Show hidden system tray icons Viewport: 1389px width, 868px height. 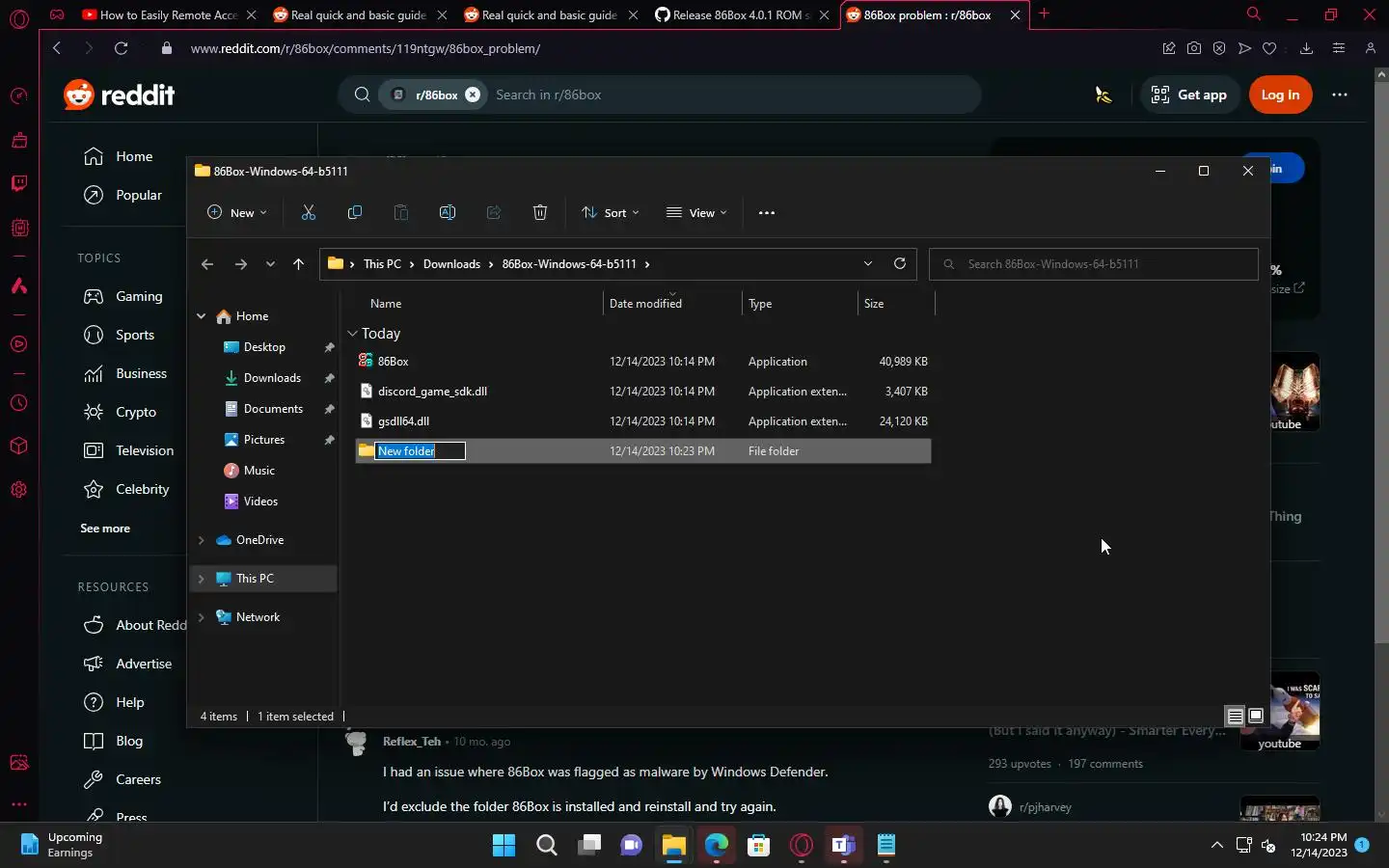[1216, 846]
